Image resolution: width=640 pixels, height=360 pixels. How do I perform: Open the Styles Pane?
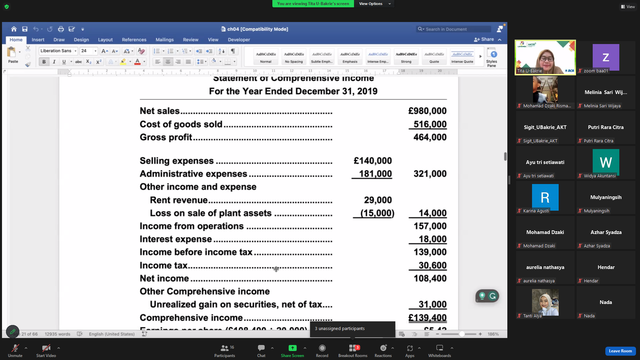[492, 57]
